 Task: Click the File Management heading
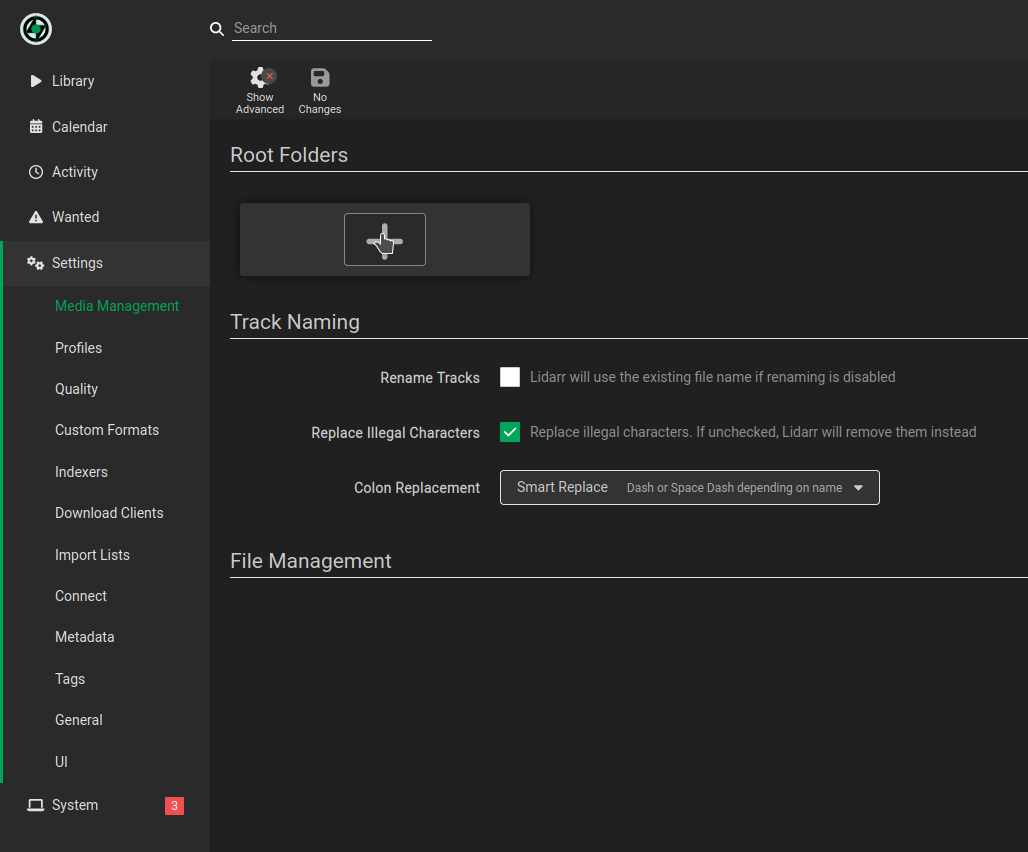[311, 561]
